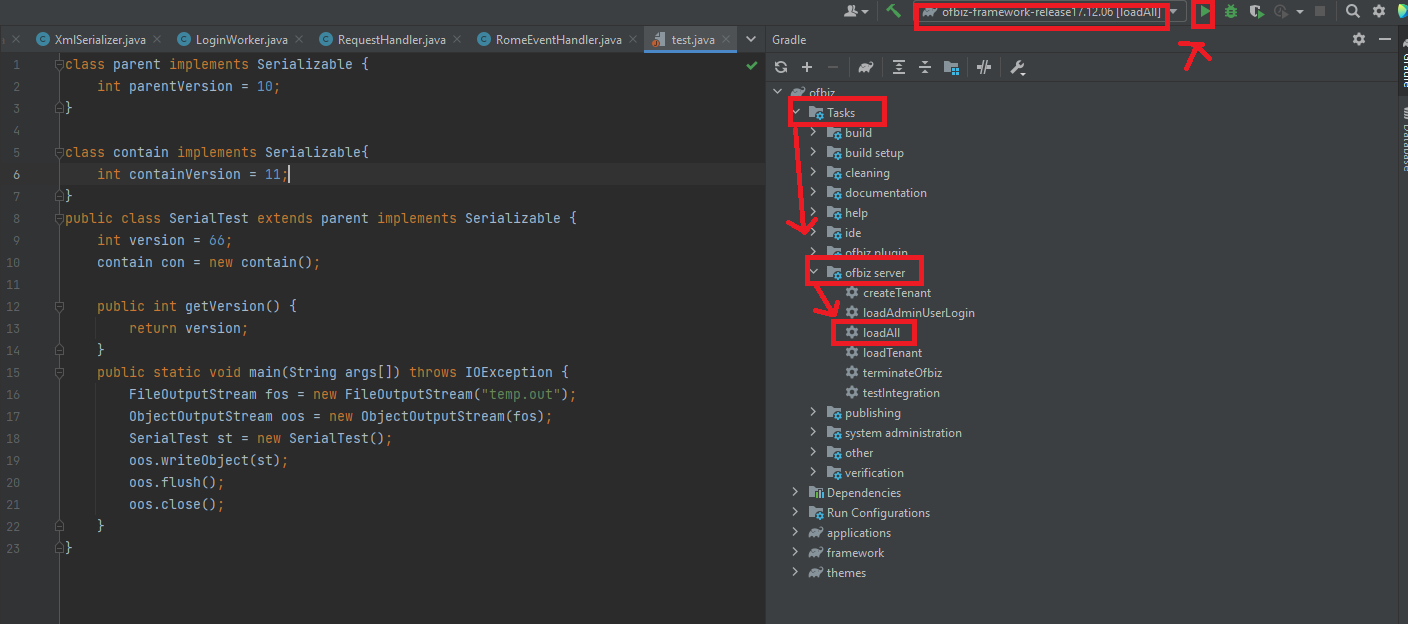1408x624 pixels.
Task: Open Search Everywhere magnifier icon
Action: 1352,12
